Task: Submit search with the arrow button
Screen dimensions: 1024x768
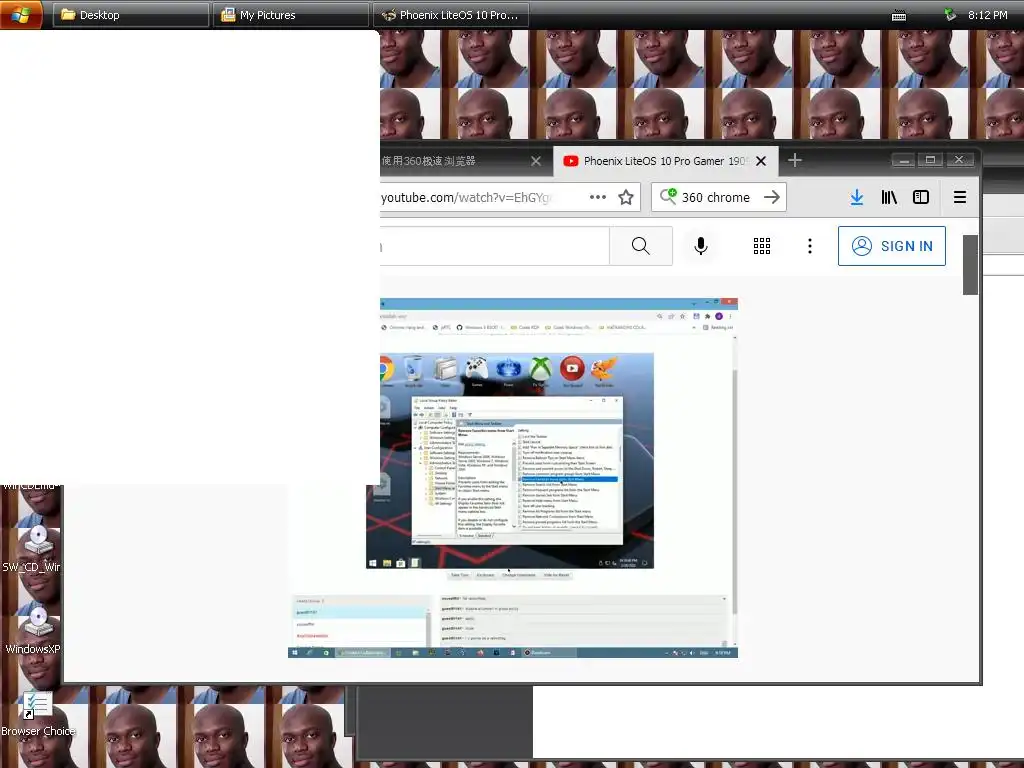Action: pos(772,197)
